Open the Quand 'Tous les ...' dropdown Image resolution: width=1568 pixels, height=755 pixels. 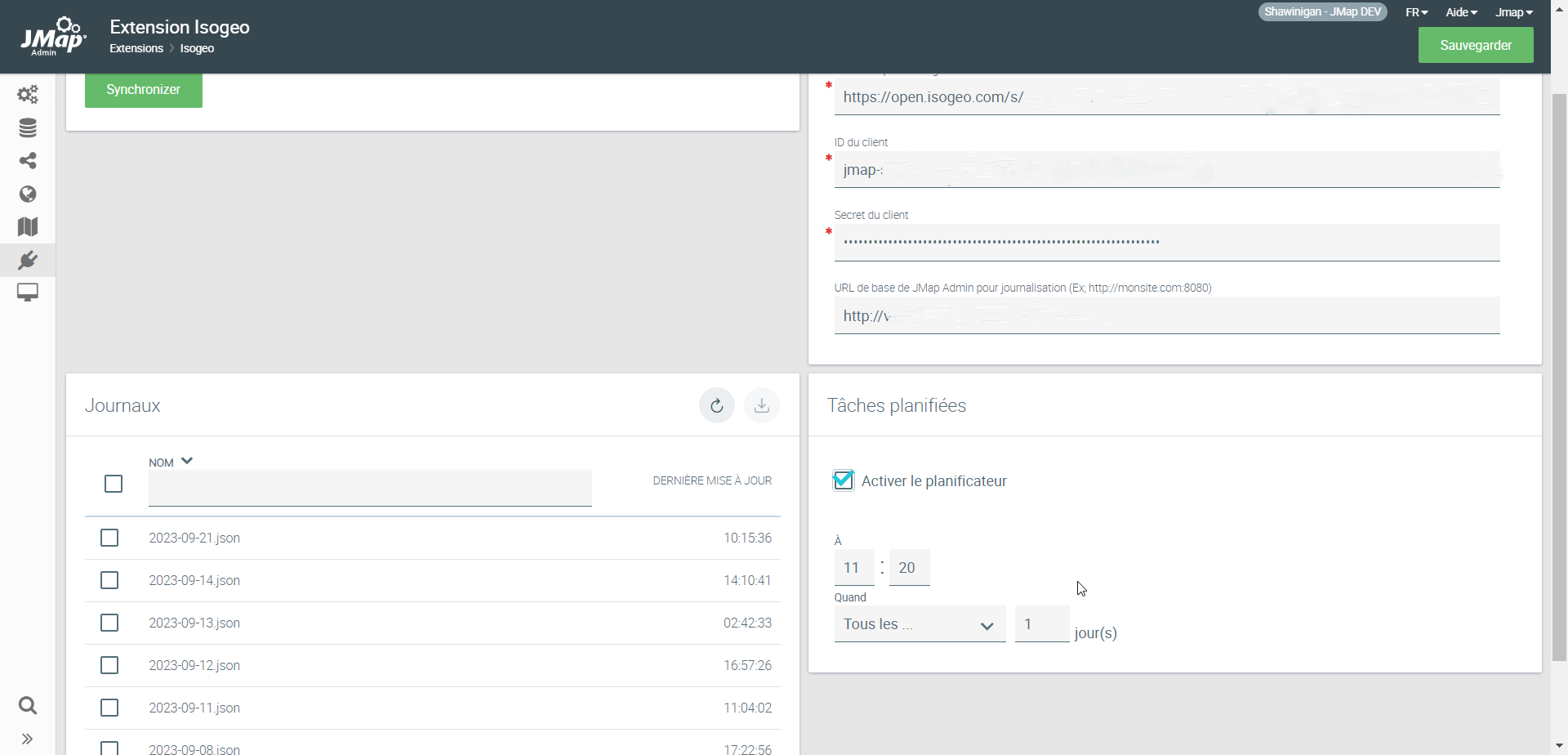[x=920, y=624]
